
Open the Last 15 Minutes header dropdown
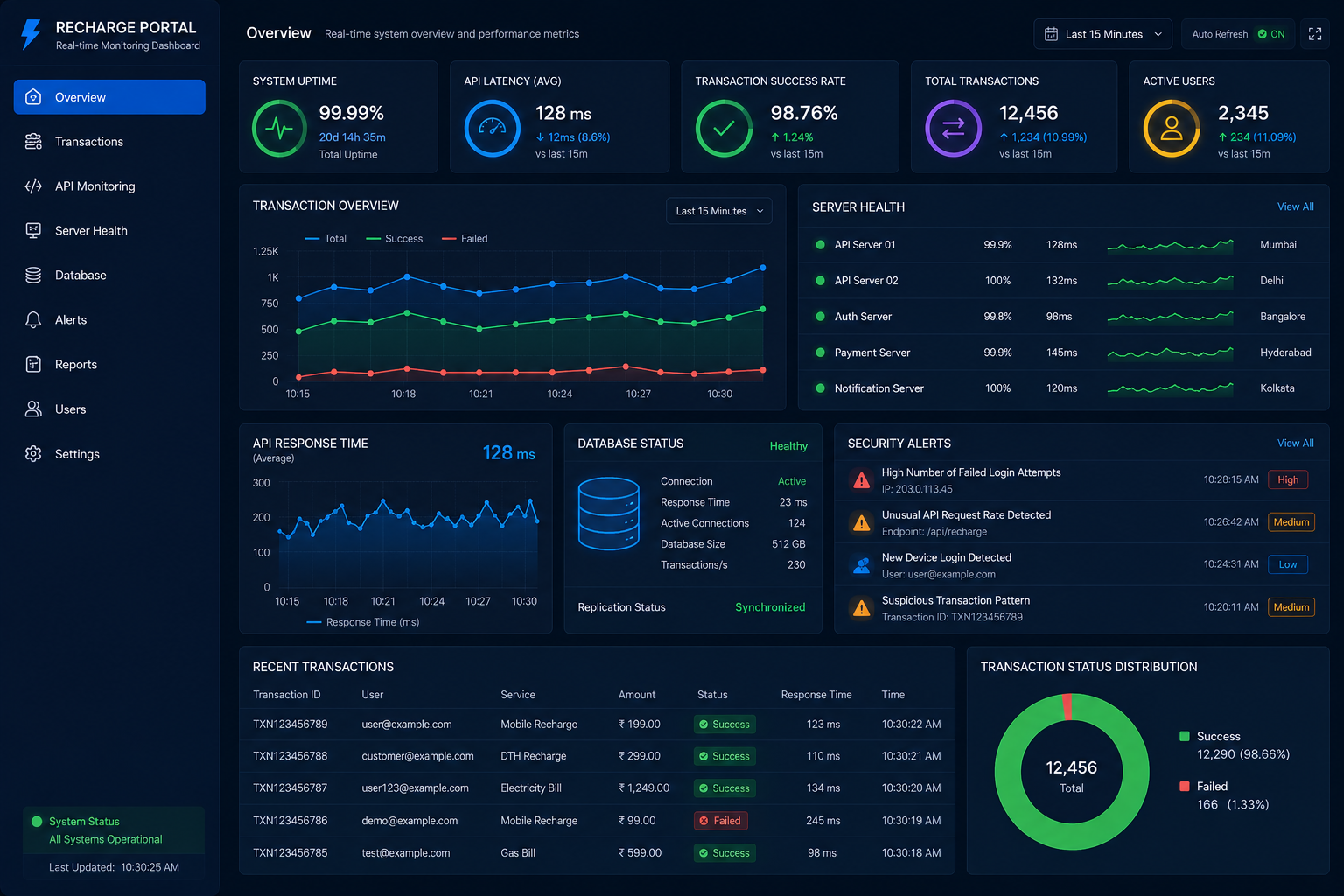(1102, 34)
